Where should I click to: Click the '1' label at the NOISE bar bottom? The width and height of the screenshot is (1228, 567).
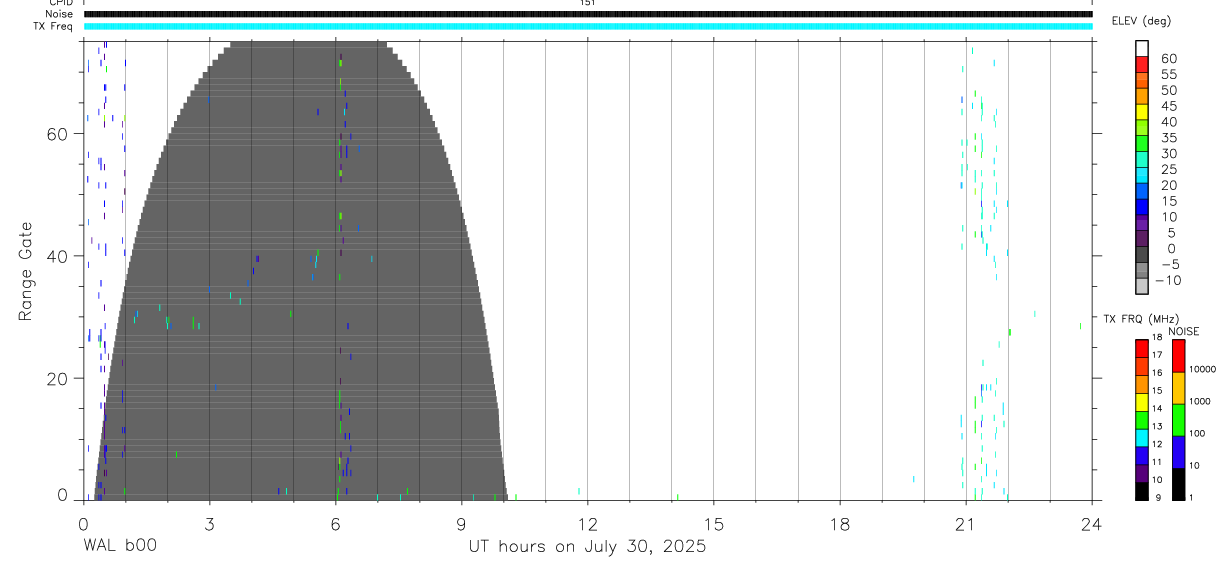(x=1191, y=497)
